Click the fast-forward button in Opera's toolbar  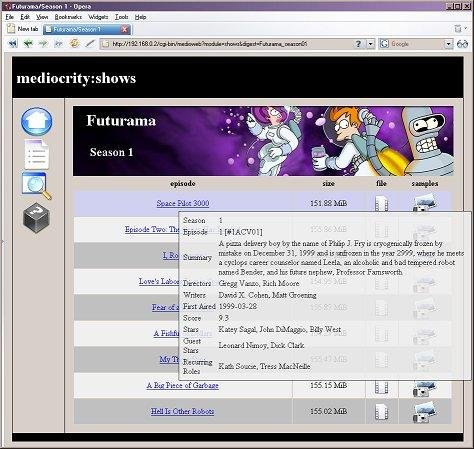pyautogui.click(x=58, y=44)
